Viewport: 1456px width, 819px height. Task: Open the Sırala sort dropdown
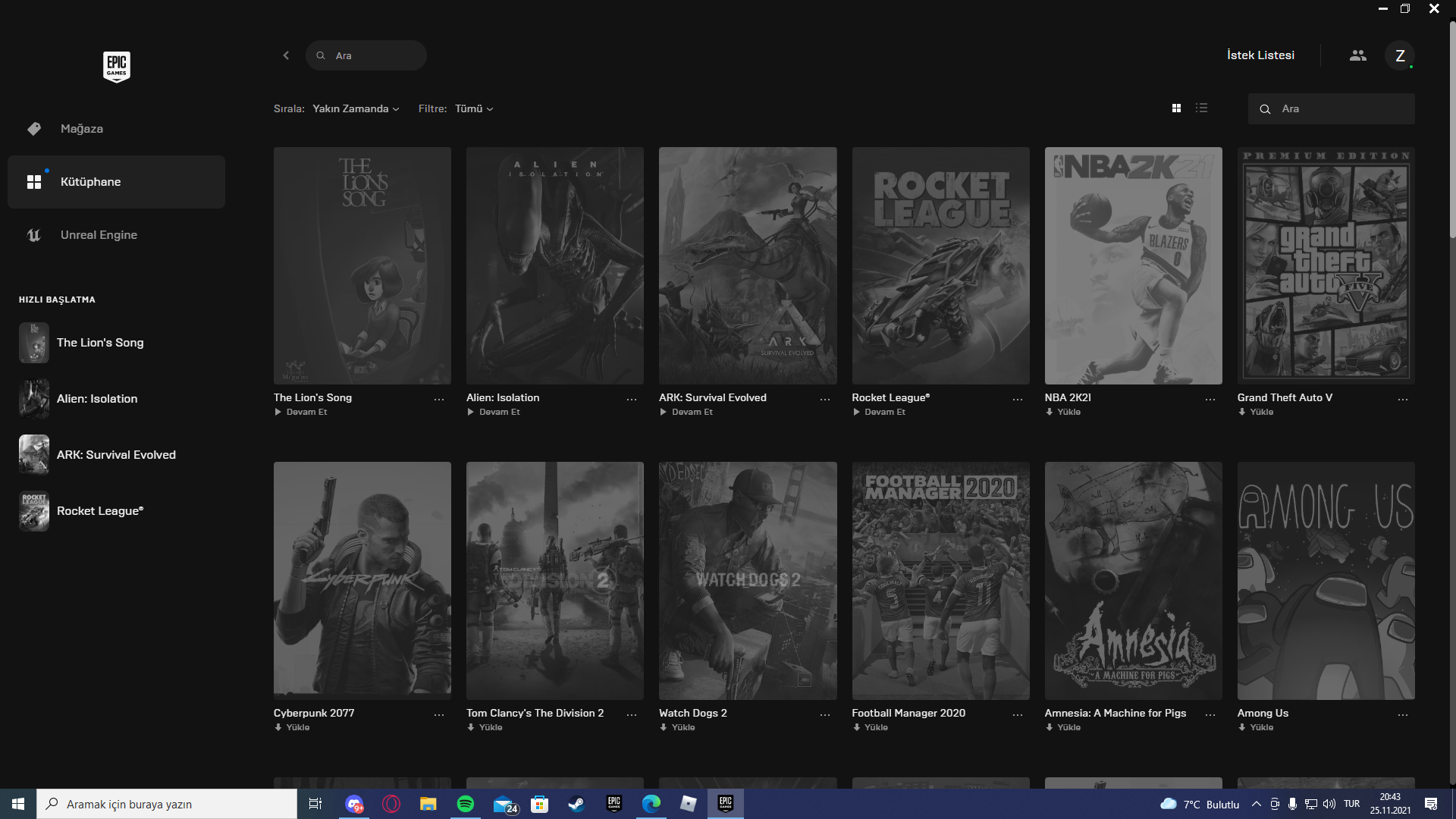point(355,108)
